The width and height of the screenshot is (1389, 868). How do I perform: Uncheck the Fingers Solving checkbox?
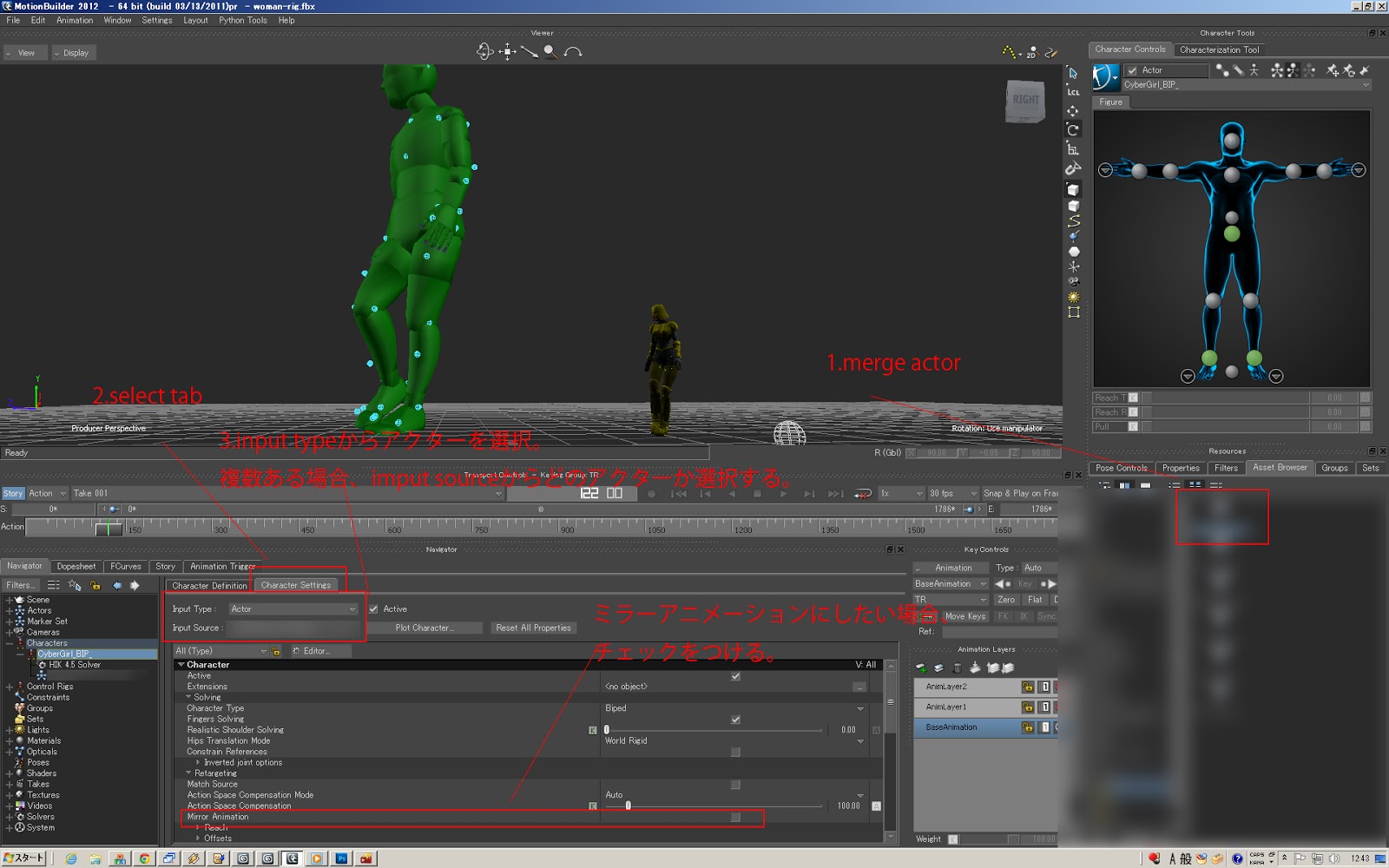pos(736,719)
